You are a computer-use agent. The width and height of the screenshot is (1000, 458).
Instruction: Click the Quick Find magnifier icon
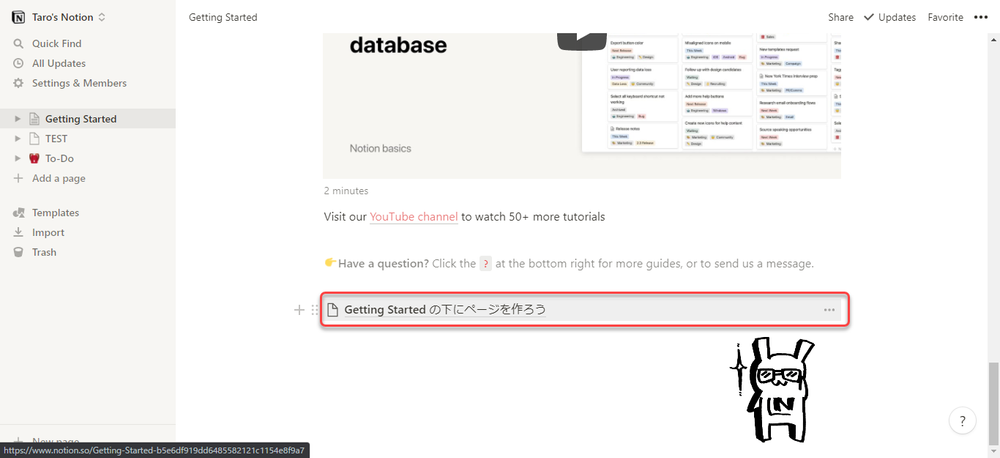coord(18,43)
